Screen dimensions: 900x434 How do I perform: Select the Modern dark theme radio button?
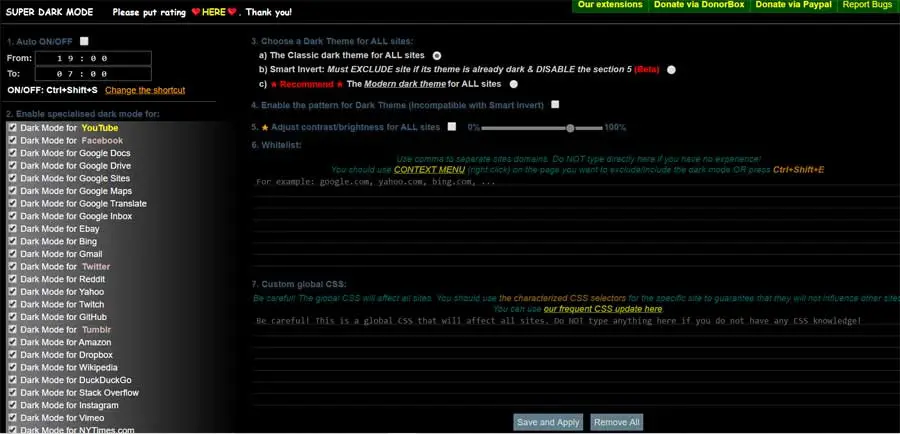coord(514,84)
